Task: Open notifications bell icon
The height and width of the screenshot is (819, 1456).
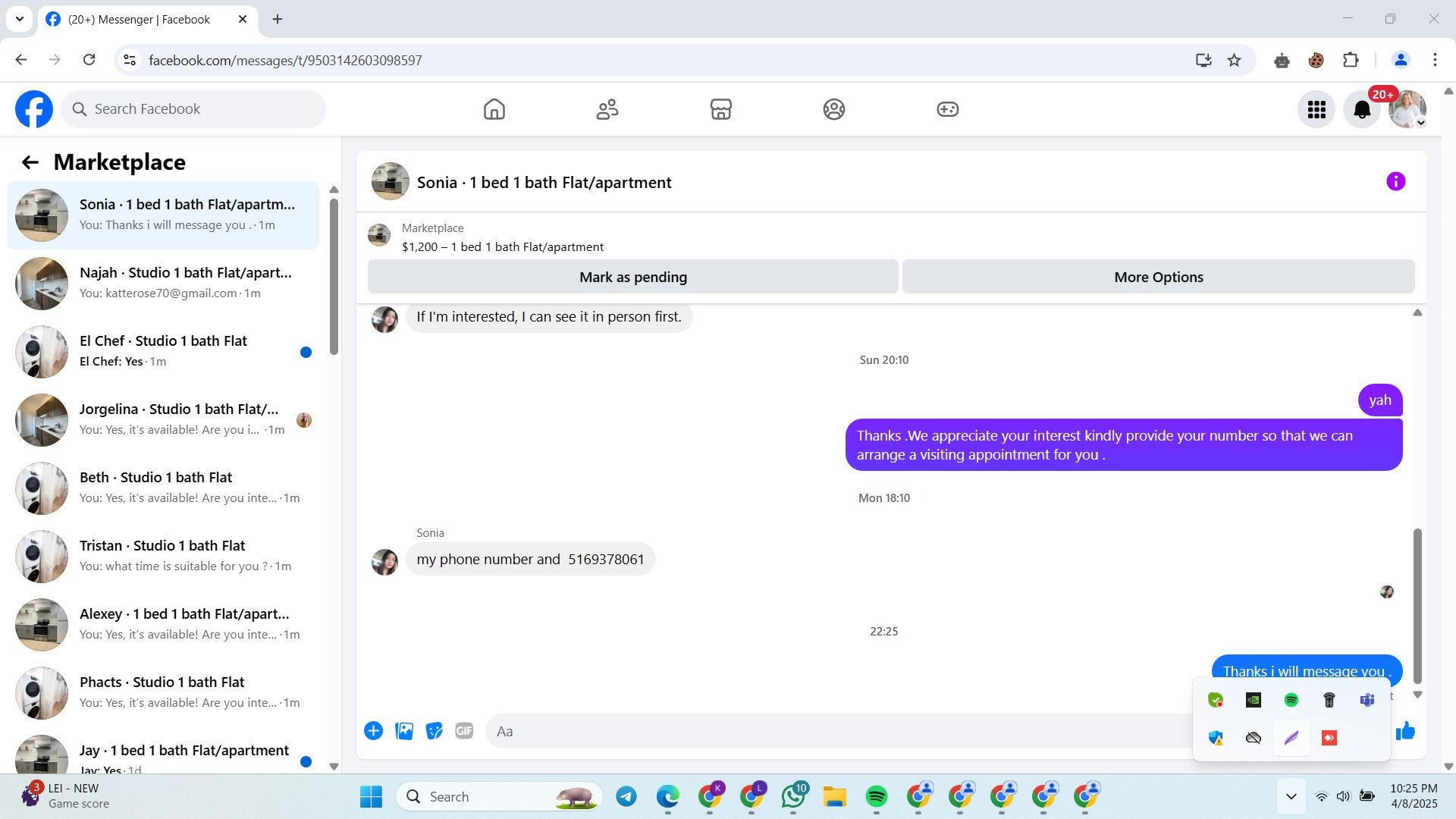Action: coord(1362,110)
